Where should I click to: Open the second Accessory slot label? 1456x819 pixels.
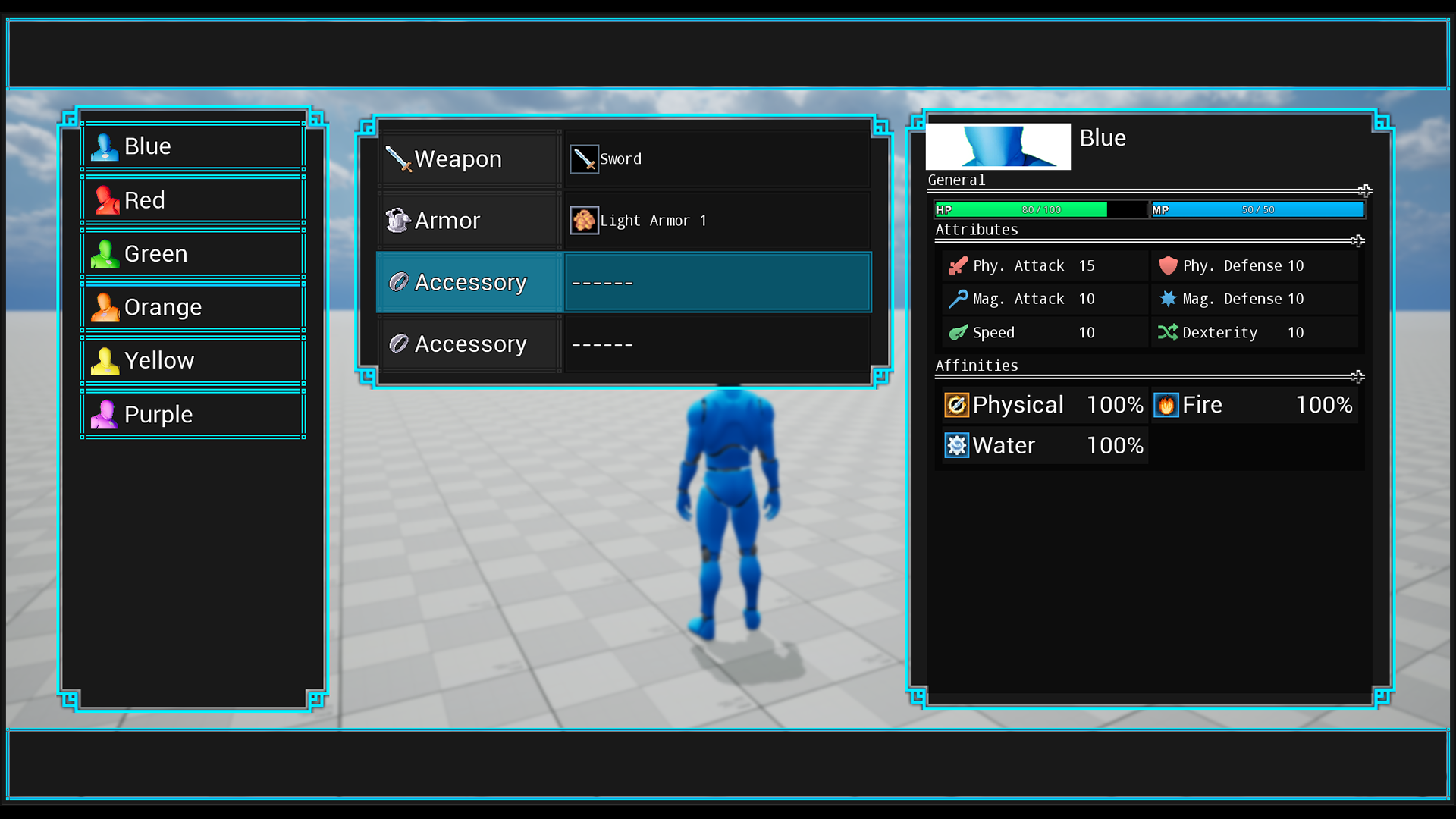(x=470, y=344)
